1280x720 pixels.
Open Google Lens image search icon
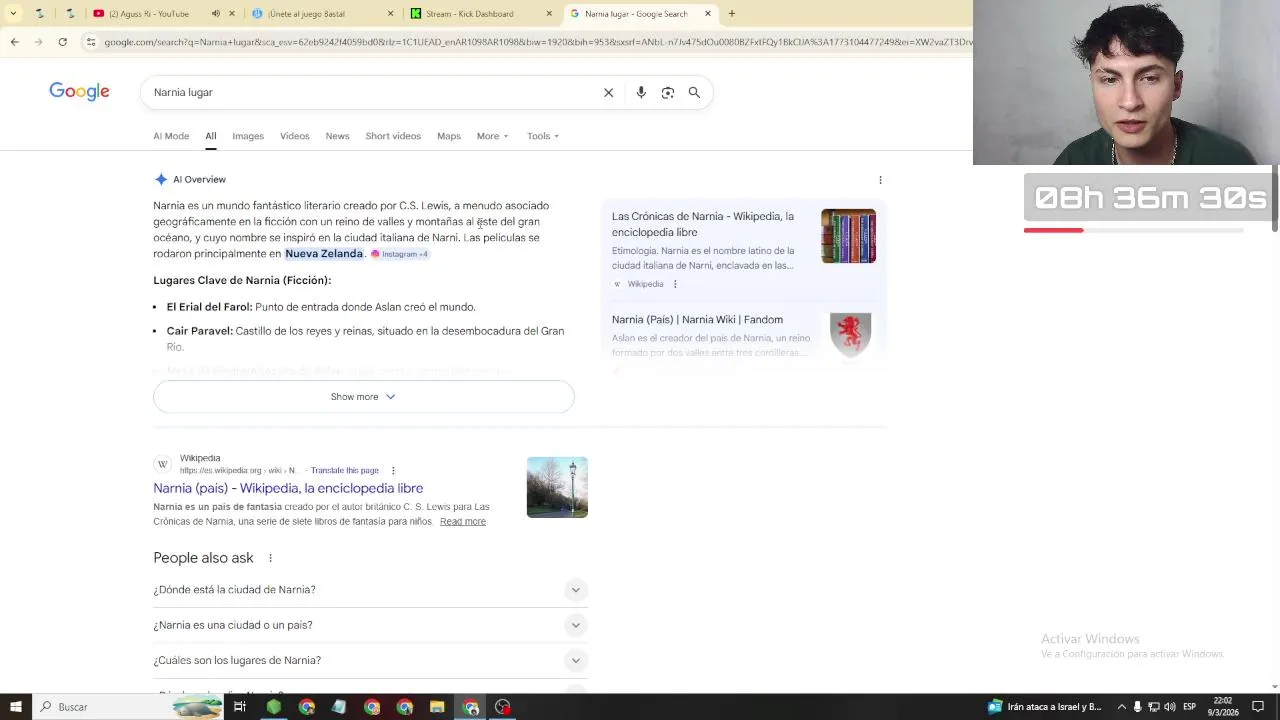tap(668, 92)
